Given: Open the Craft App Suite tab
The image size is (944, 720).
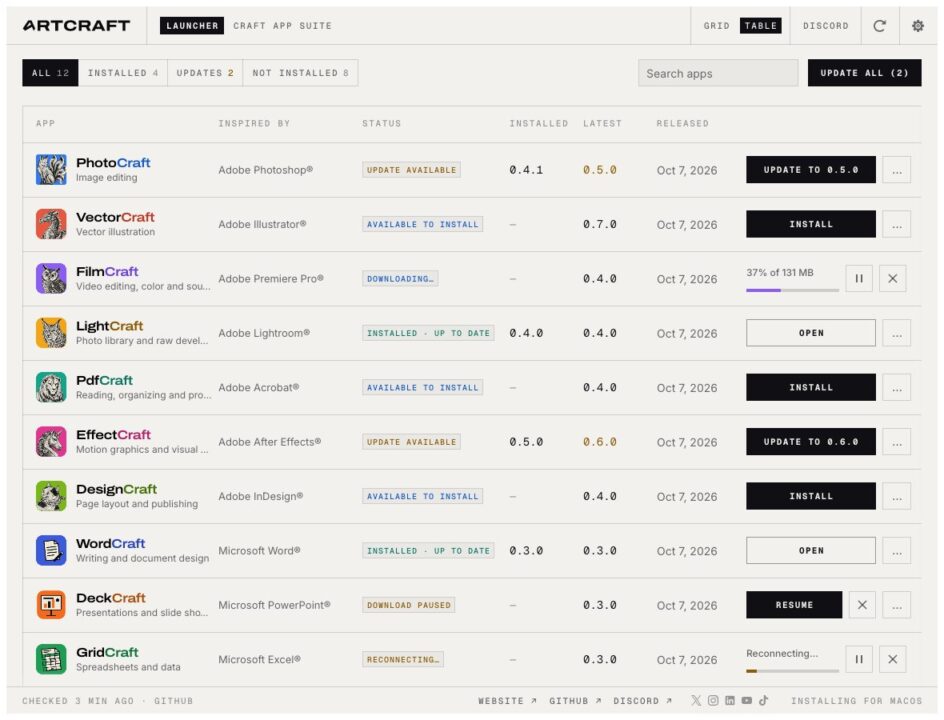Looking at the screenshot, I should [282, 26].
